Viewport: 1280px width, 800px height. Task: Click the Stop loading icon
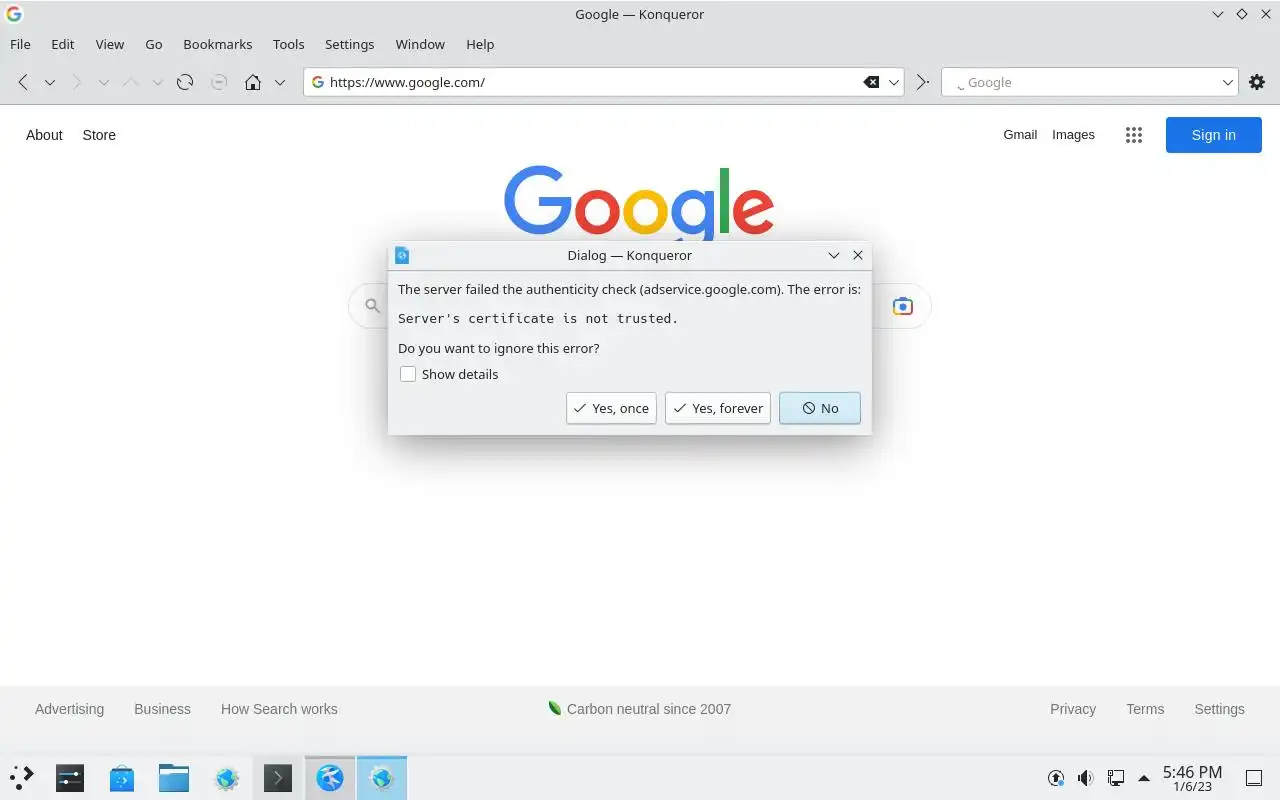point(219,82)
